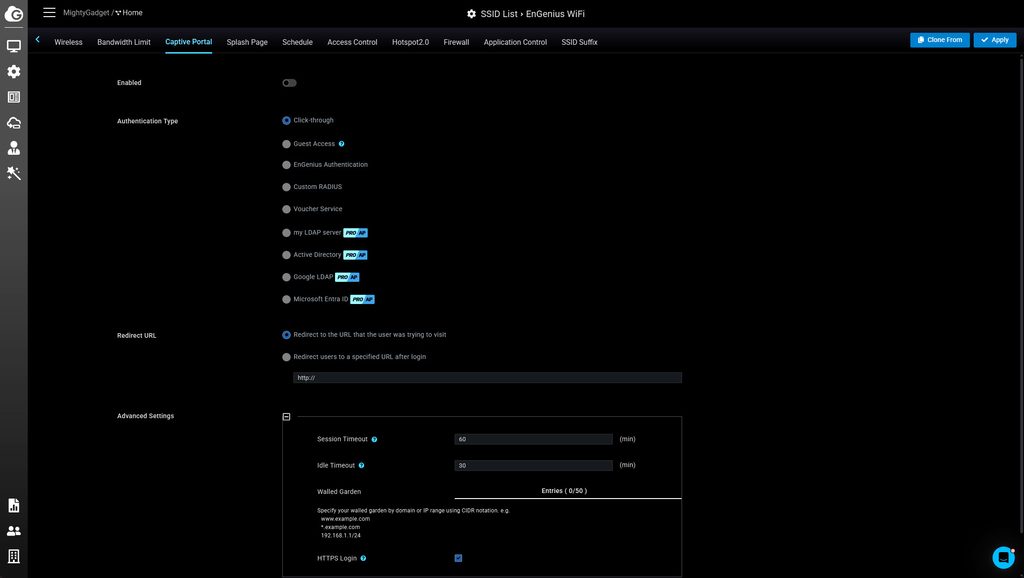Screen dimensions: 1024x578
Task: Click the page vertical scrollbar
Action: 1021,294
